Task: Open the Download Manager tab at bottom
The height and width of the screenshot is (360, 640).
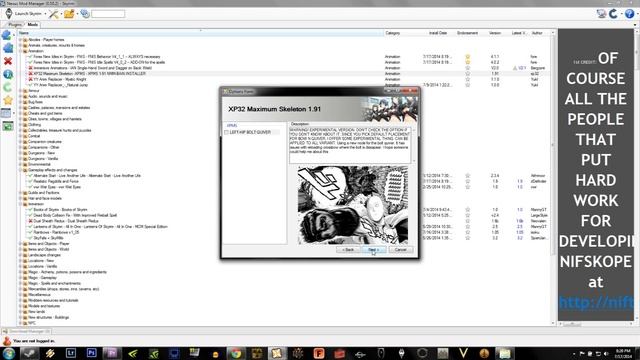Action: (26, 331)
